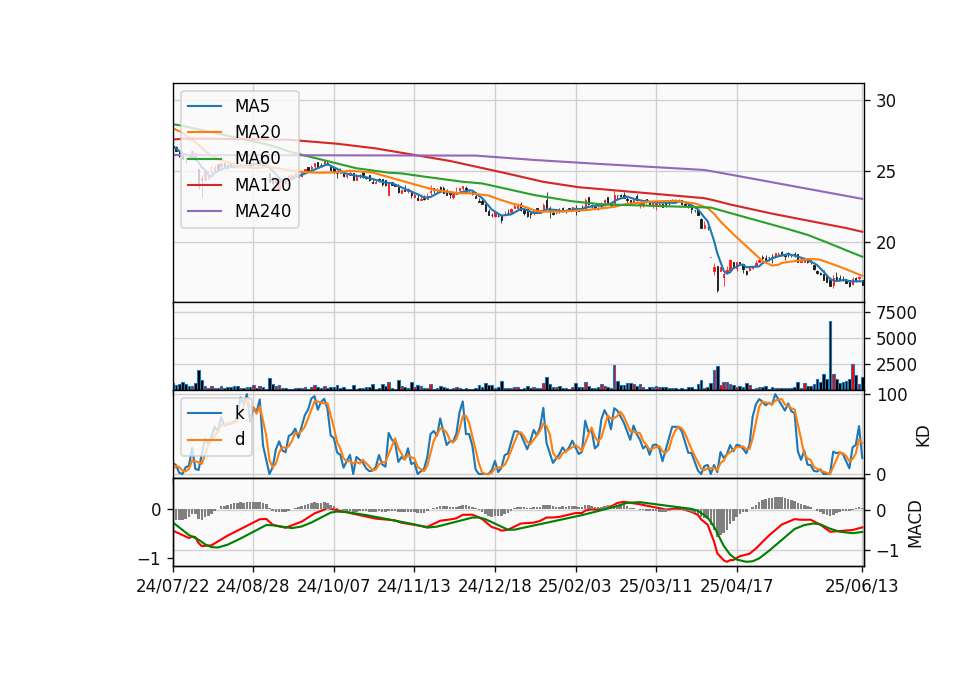Viewport: 960px width, 690px height.
Task: Click the 24/08/28 date tick label
Action: tap(253, 586)
